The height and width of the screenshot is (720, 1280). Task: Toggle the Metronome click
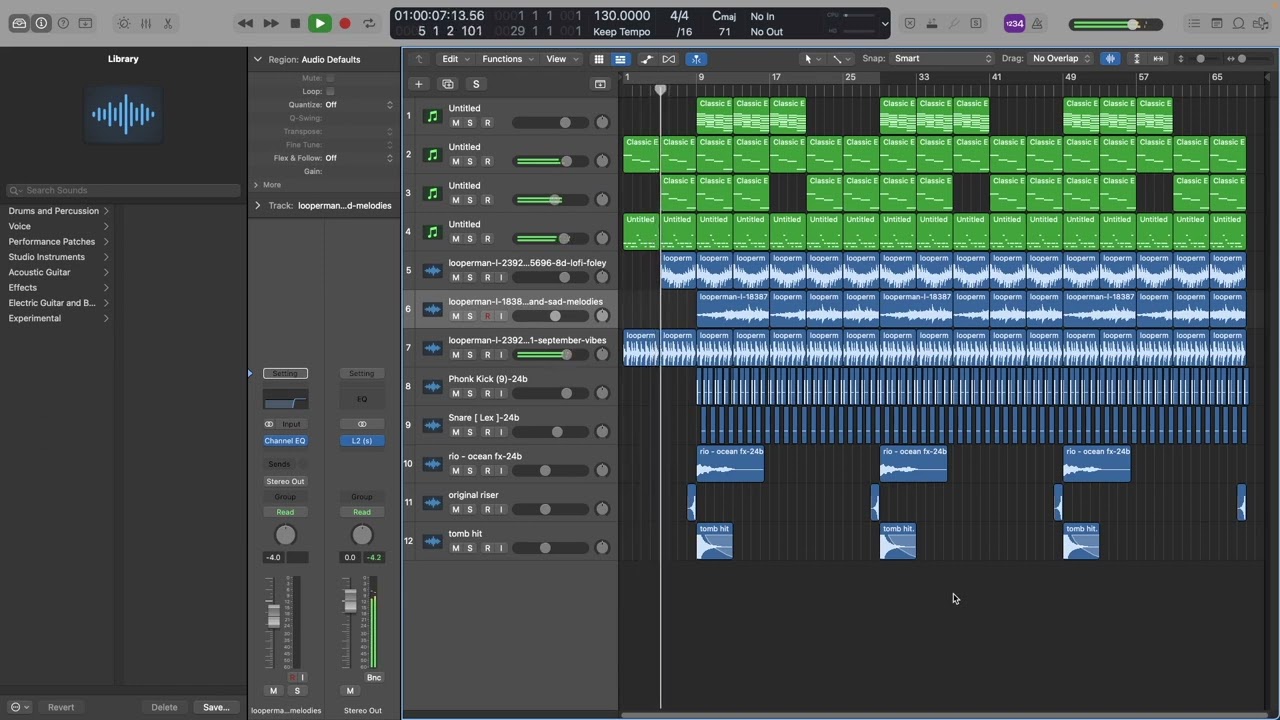pos(1037,23)
